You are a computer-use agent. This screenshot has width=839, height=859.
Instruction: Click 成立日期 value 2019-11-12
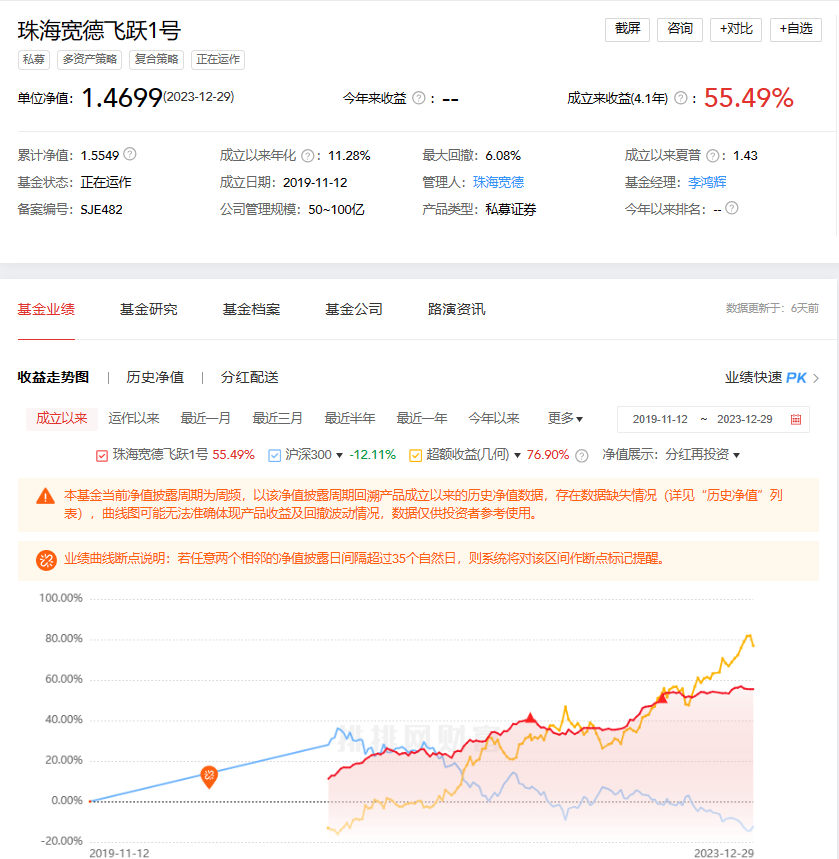pos(315,182)
